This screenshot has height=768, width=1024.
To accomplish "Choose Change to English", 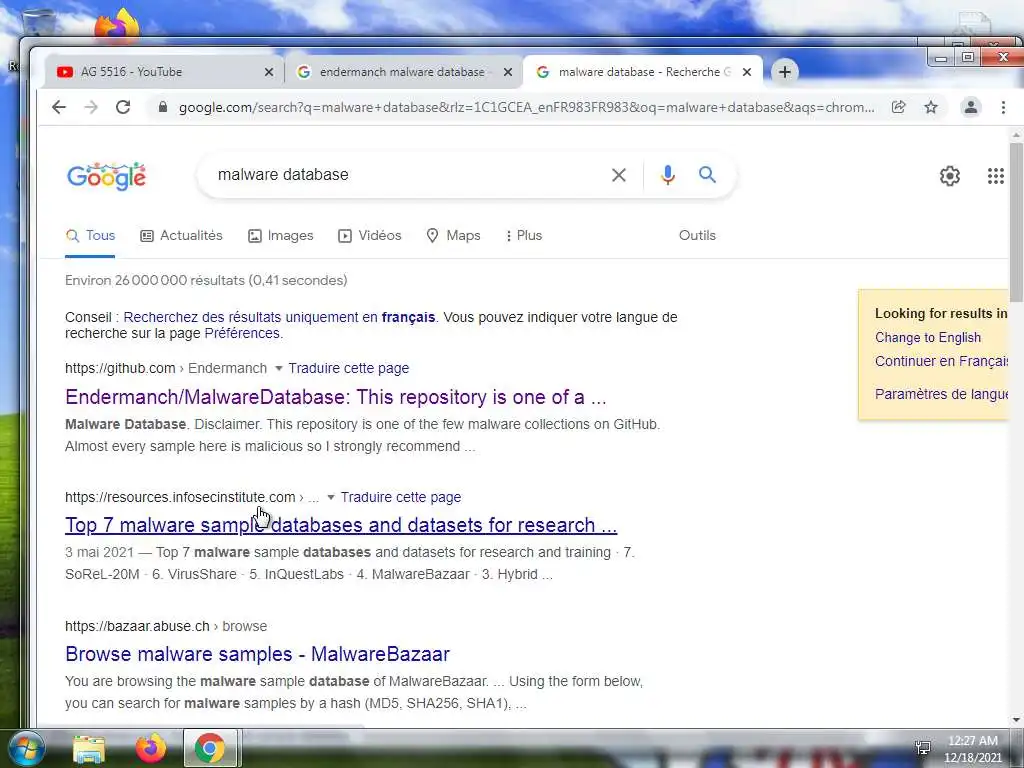I will pyautogui.click(x=927, y=338).
